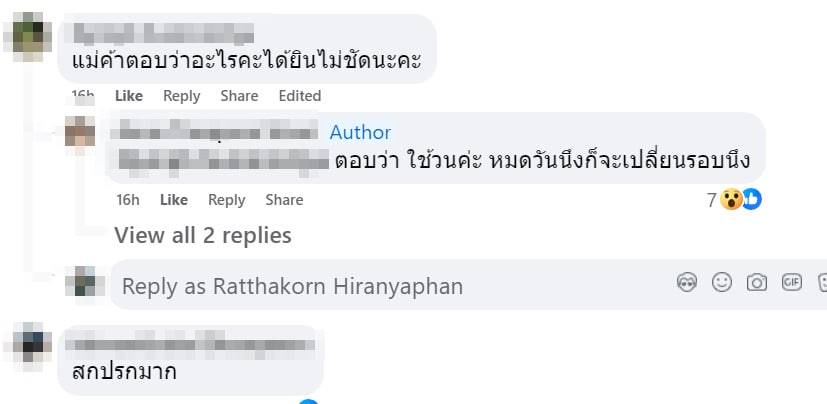Open the author's profile picture

click(80, 131)
